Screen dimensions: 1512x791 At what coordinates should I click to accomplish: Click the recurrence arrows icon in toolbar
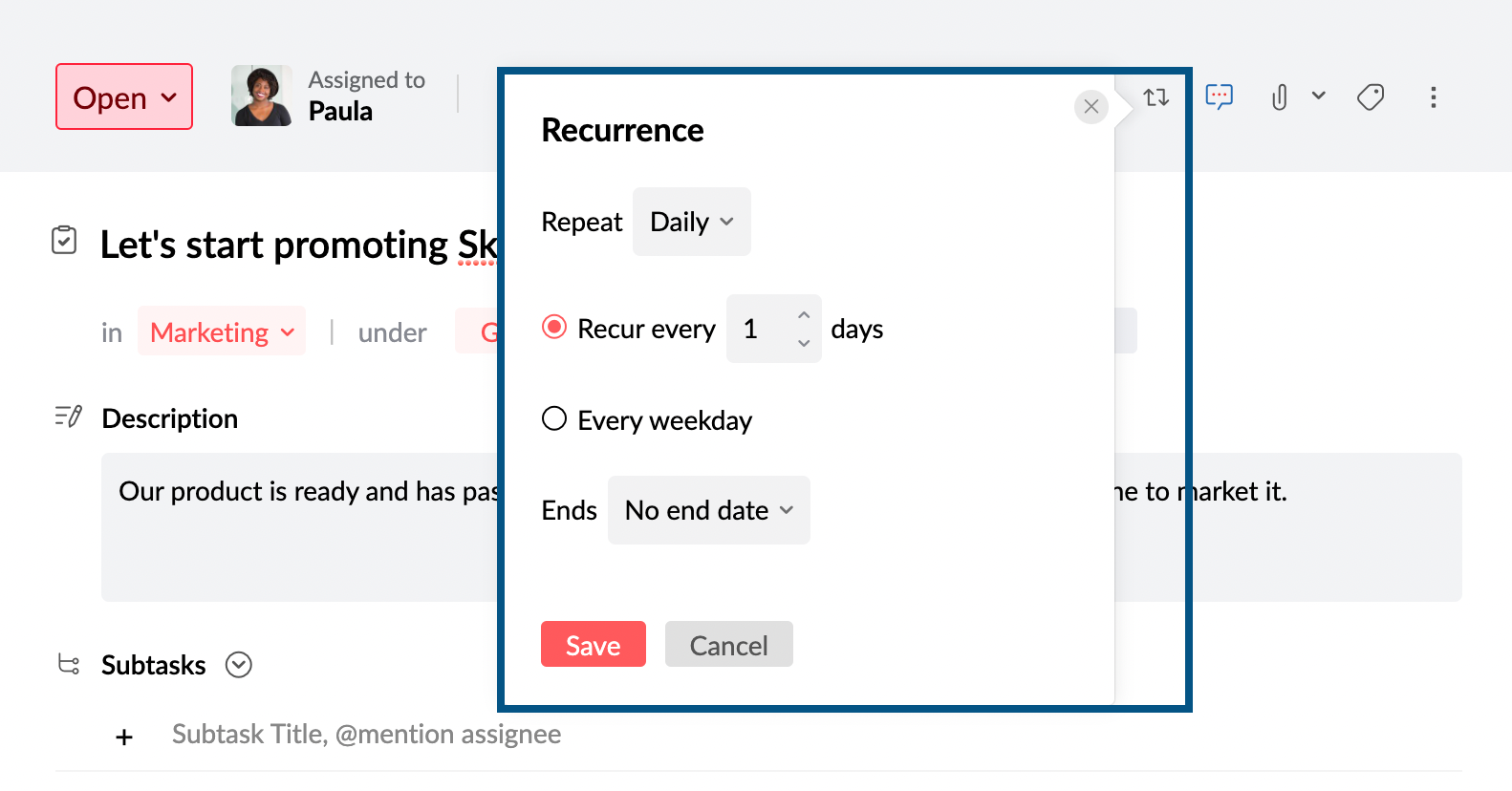[1156, 97]
